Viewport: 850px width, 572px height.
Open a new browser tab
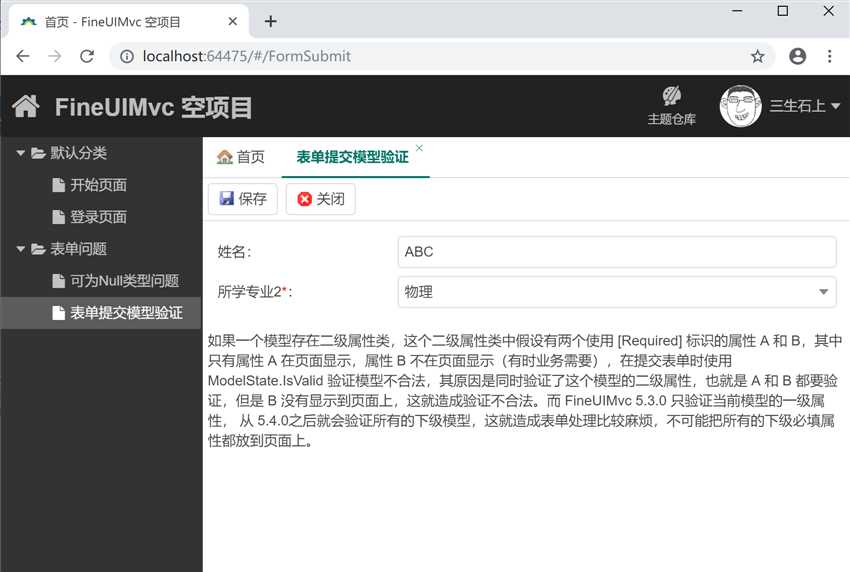271,22
